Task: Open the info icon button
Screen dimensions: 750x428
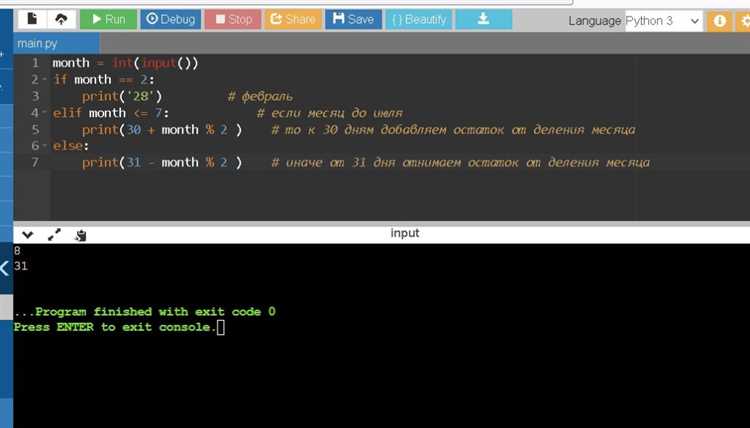Action: 719,21
